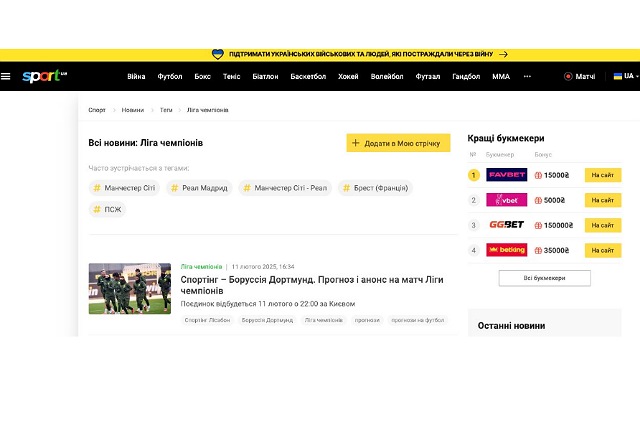
Task: Click Новини in the breadcrumbs
Action: tap(133, 110)
